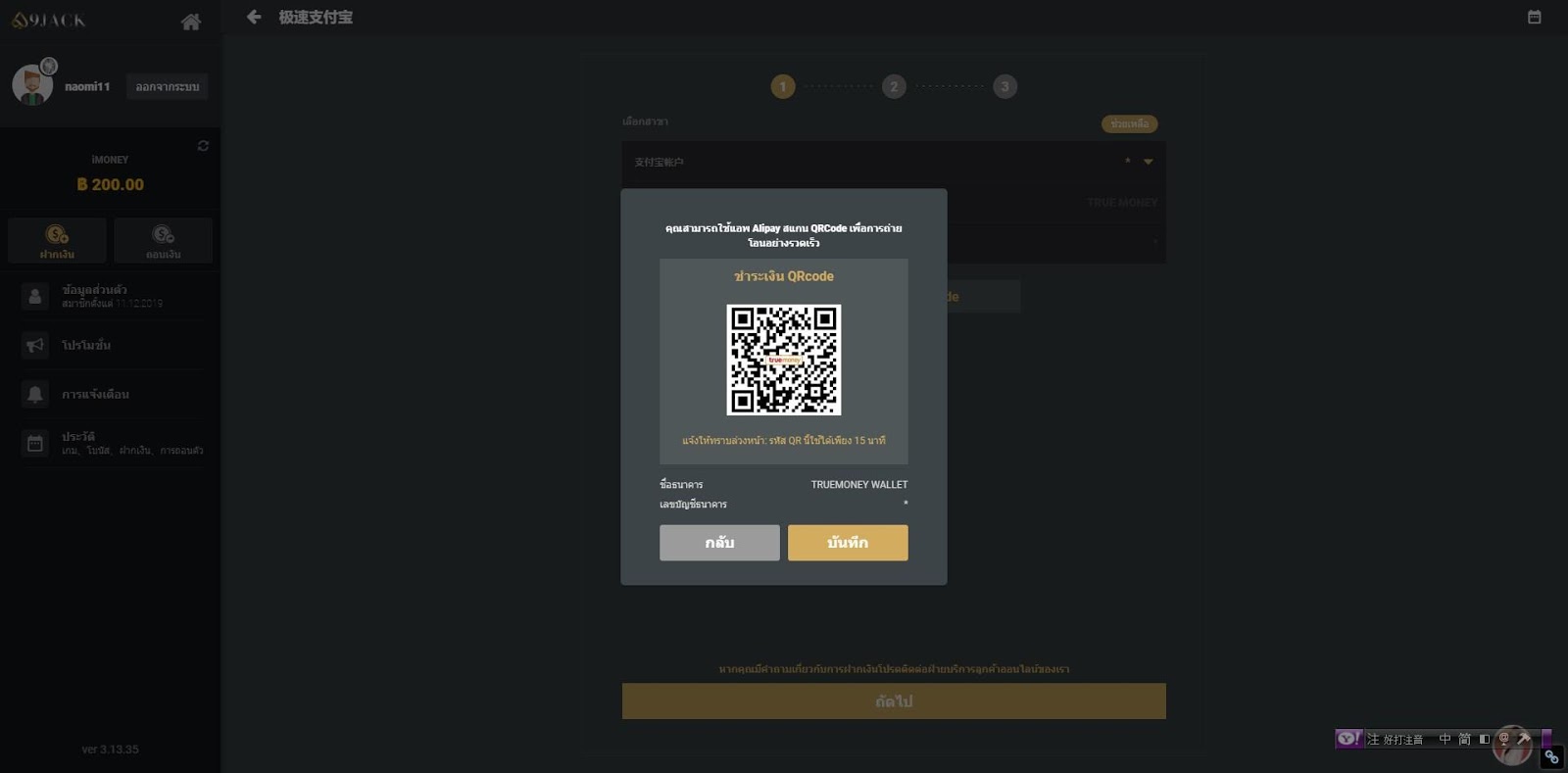Viewport: 1568px width, 773px height.
Task: Refresh the iMONEY balance
Action: point(203,146)
